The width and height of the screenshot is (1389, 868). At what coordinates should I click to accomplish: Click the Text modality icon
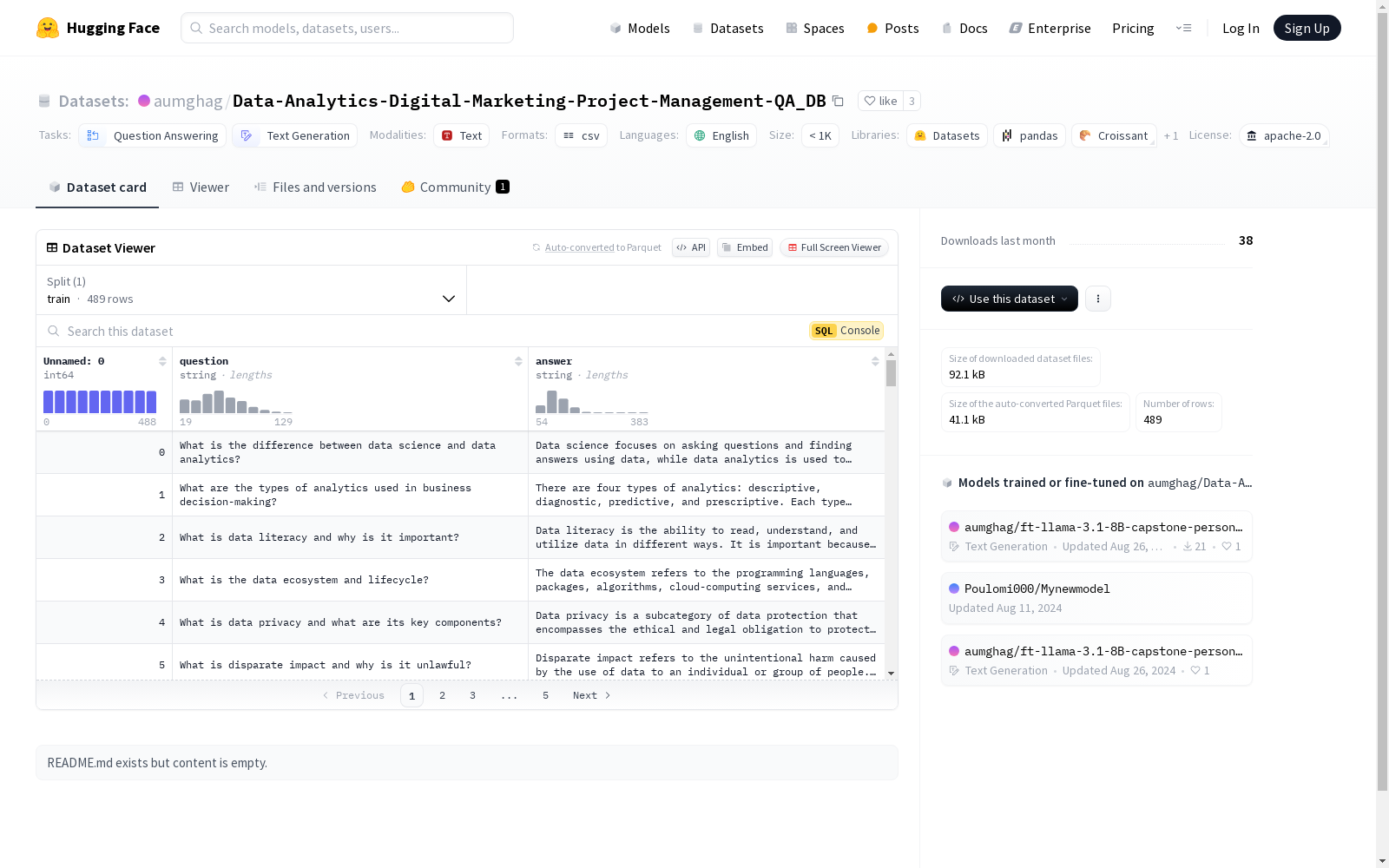[447, 135]
